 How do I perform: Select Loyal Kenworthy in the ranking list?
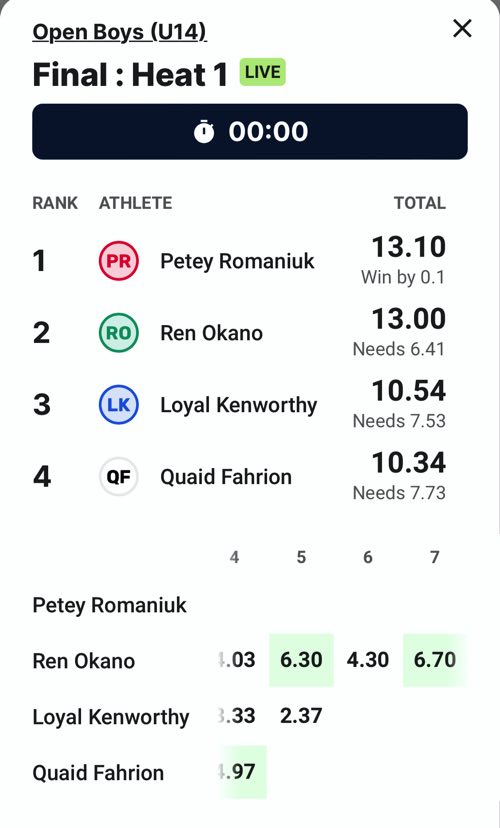tap(239, 405)
